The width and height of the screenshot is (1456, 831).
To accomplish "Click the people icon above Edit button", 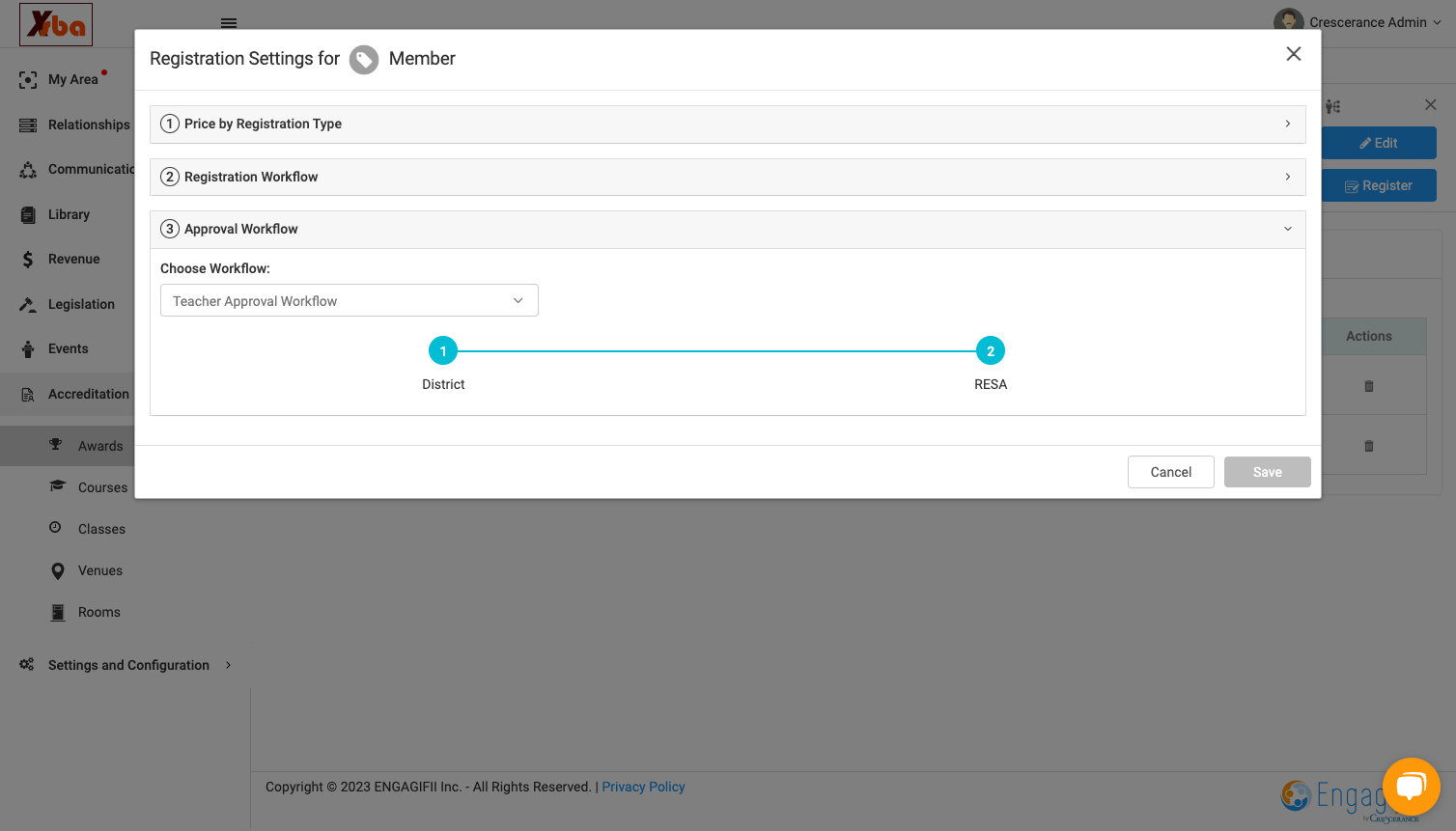I will click(1333, 107).
